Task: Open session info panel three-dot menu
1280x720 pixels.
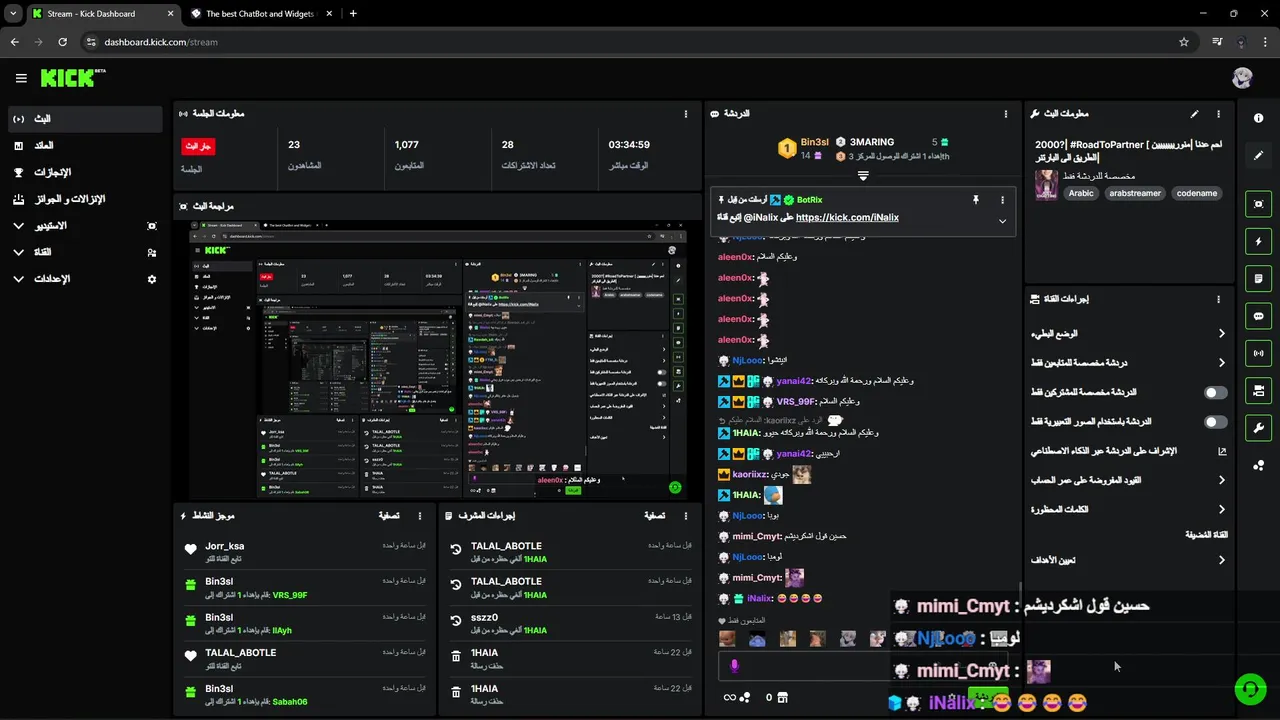Action: (x=685, y=114)
